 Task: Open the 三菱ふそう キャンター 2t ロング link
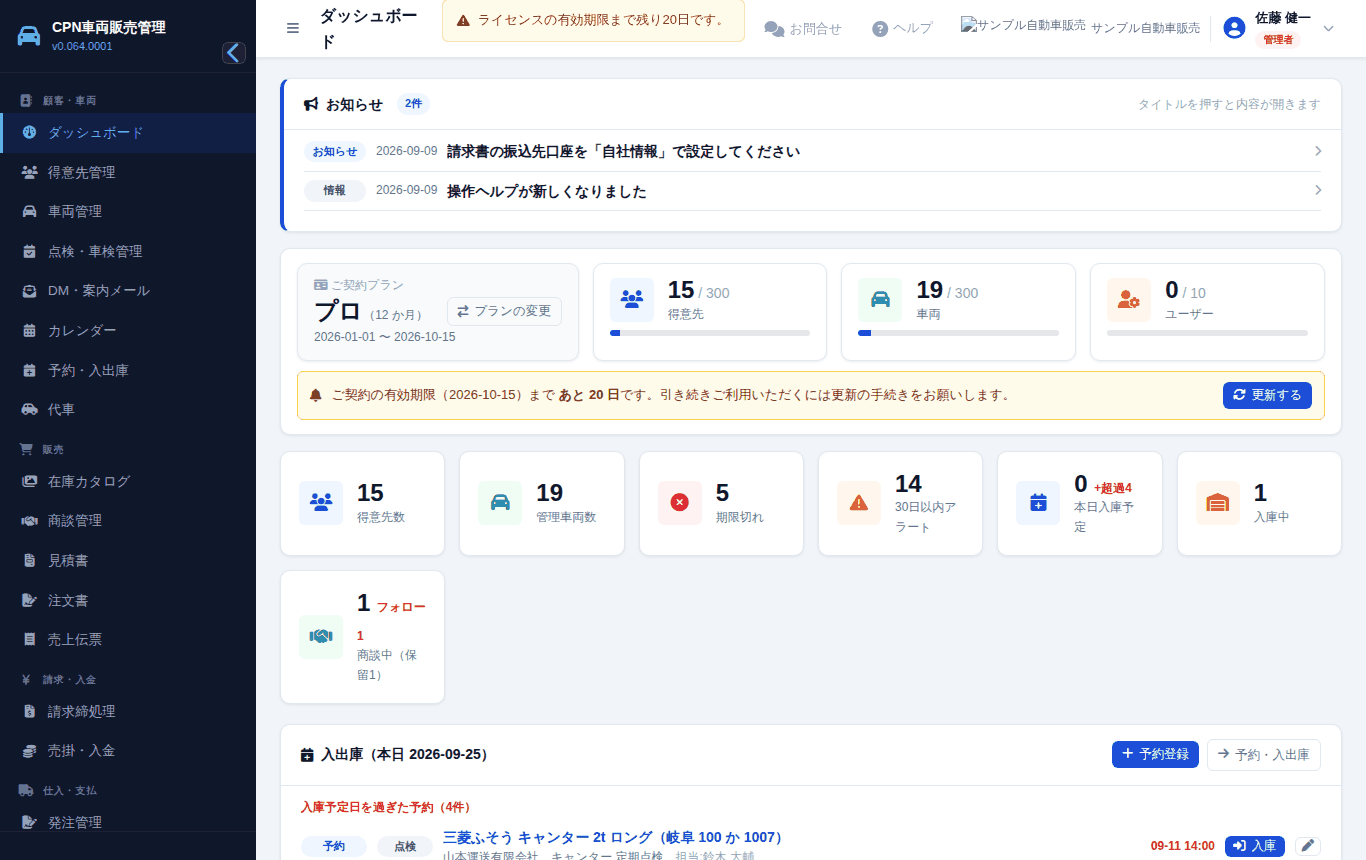click(615, 837)
